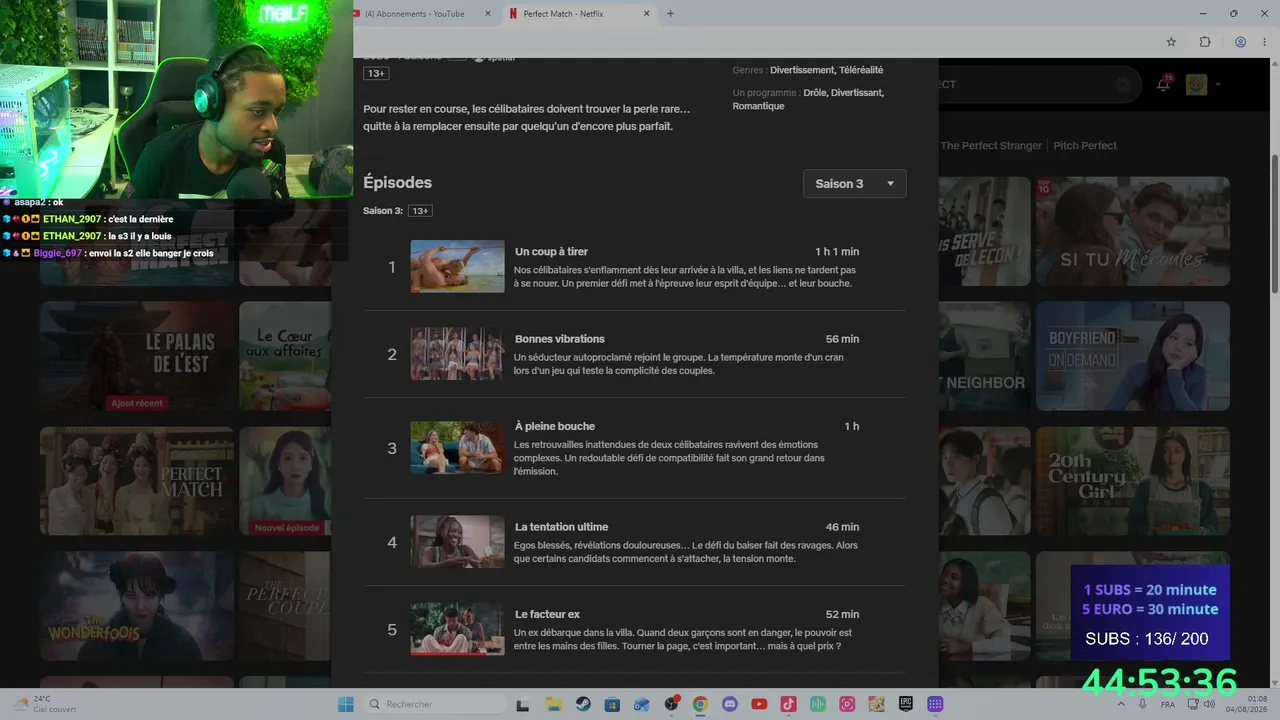Open Microsoft Store from the taskbar
Viewport: 1280px width, 720px height.
tap(611, 704)
